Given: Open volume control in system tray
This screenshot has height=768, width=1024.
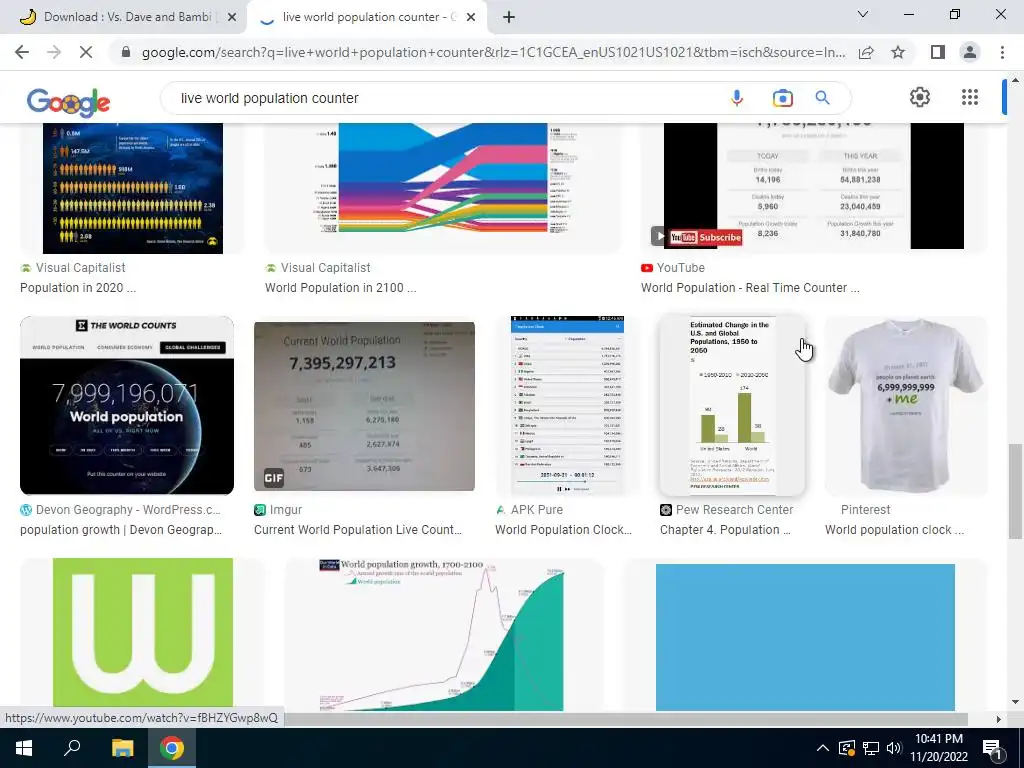Looking at the screenshot, I should click(894, 748).
